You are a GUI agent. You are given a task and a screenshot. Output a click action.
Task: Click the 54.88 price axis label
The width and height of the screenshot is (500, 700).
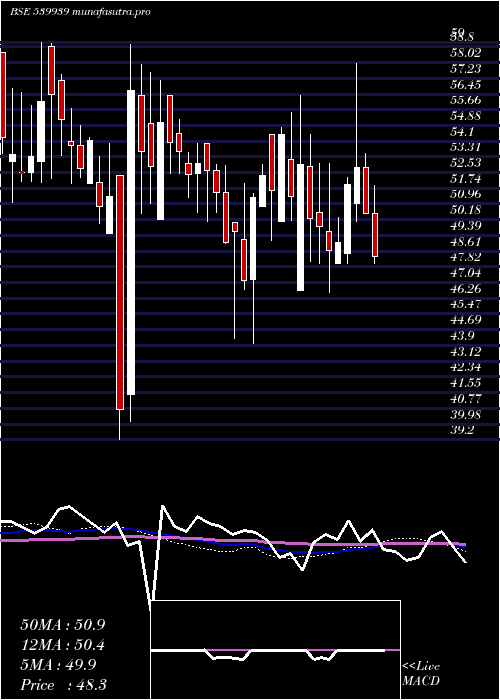[466, 116]
